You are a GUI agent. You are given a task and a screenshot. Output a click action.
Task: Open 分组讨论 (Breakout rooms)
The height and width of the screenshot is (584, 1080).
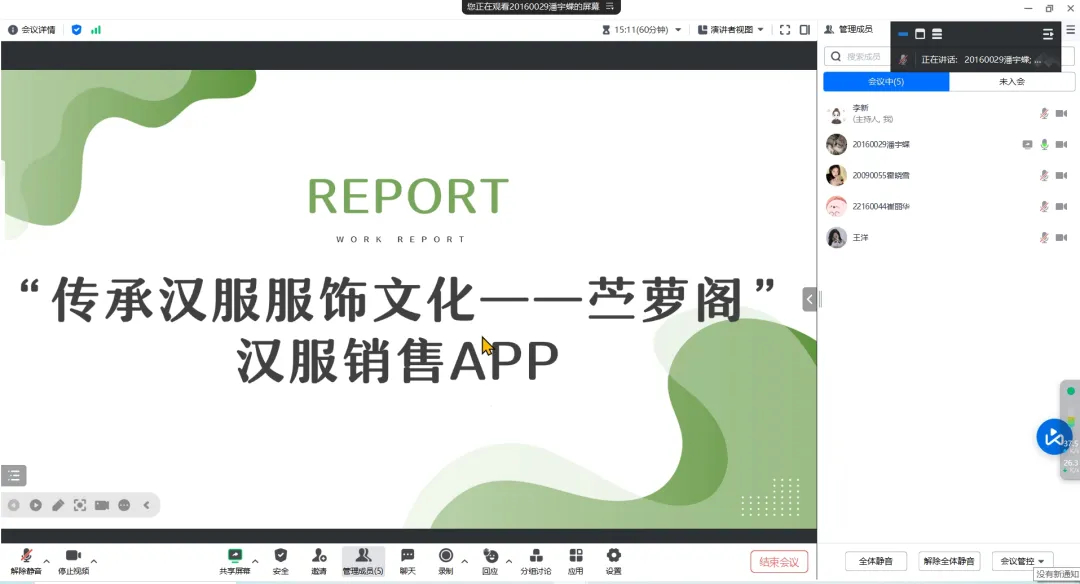[535, 557]
